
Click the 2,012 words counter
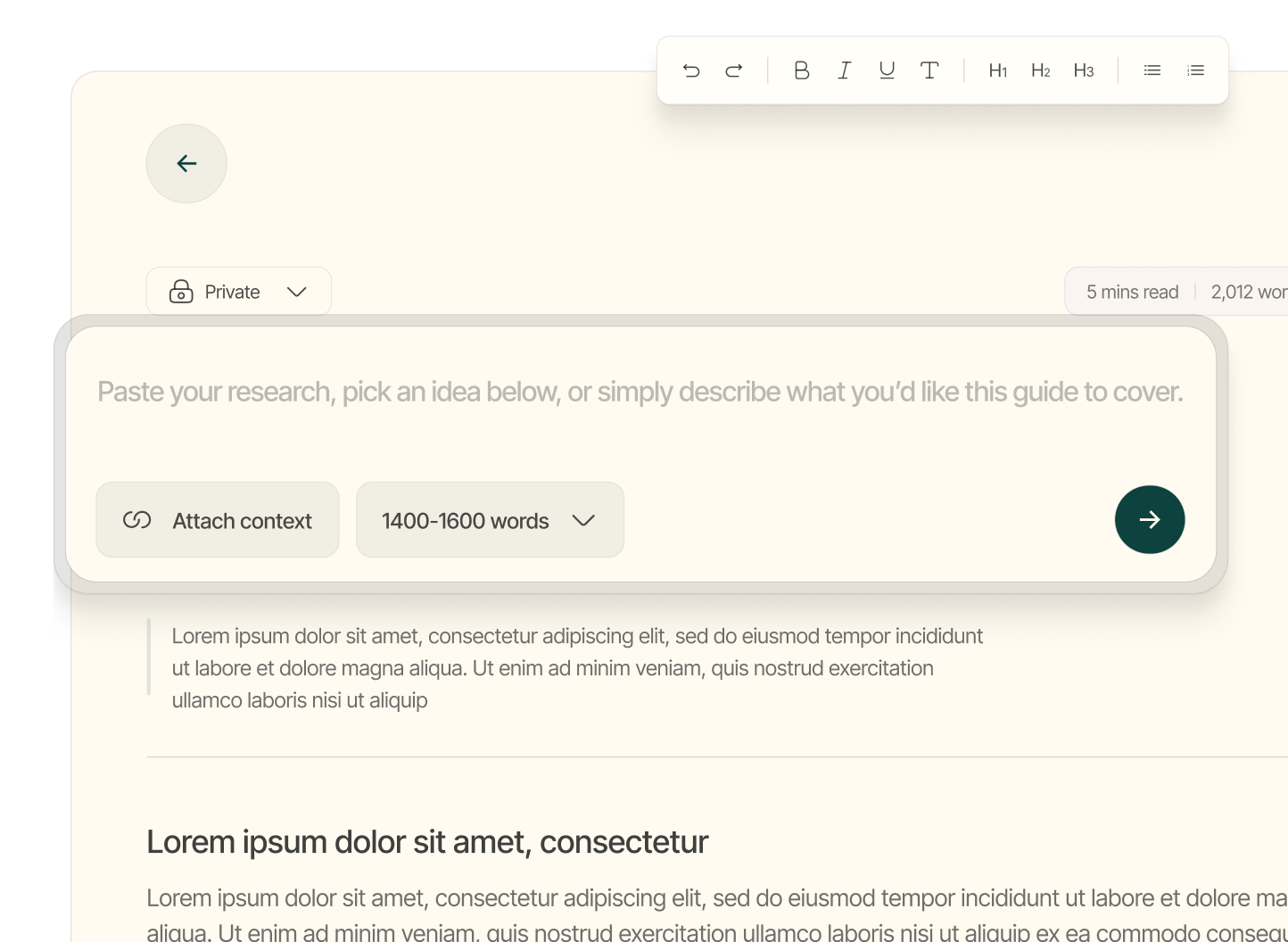pyautogui.click(x=1247, y=291)
